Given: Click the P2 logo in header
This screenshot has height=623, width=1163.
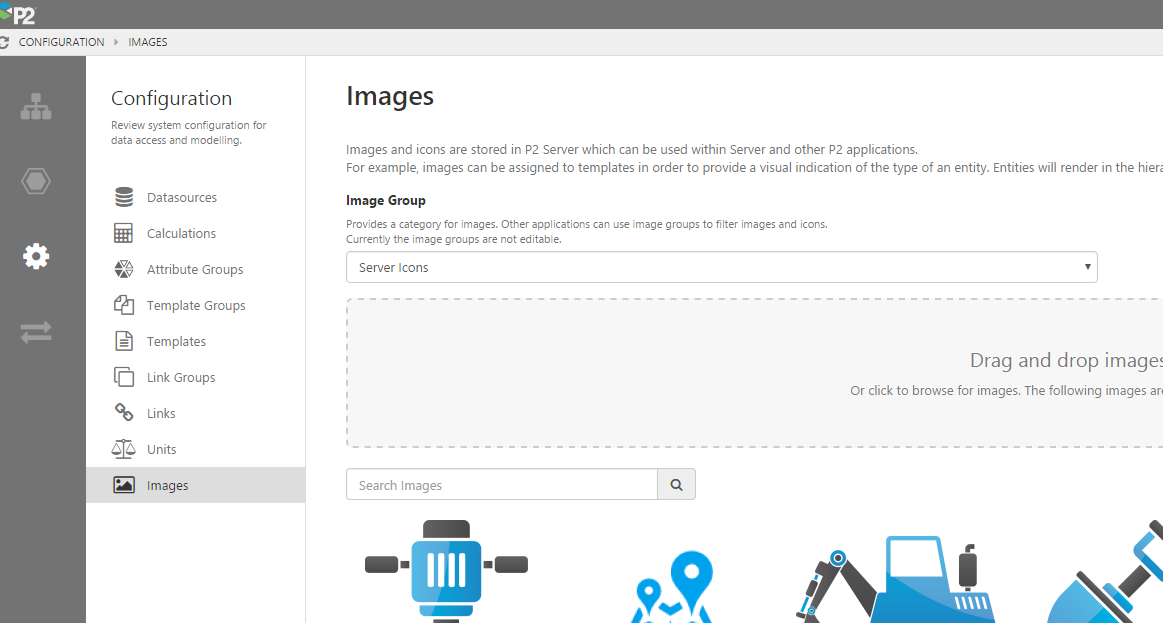Looking at the screenshot, I should tap(18, 14).
